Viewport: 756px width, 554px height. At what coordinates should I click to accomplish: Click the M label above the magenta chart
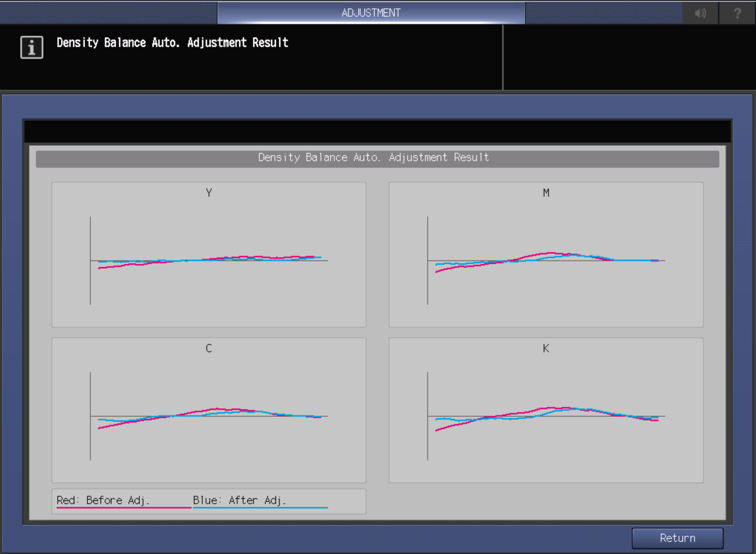546,193
